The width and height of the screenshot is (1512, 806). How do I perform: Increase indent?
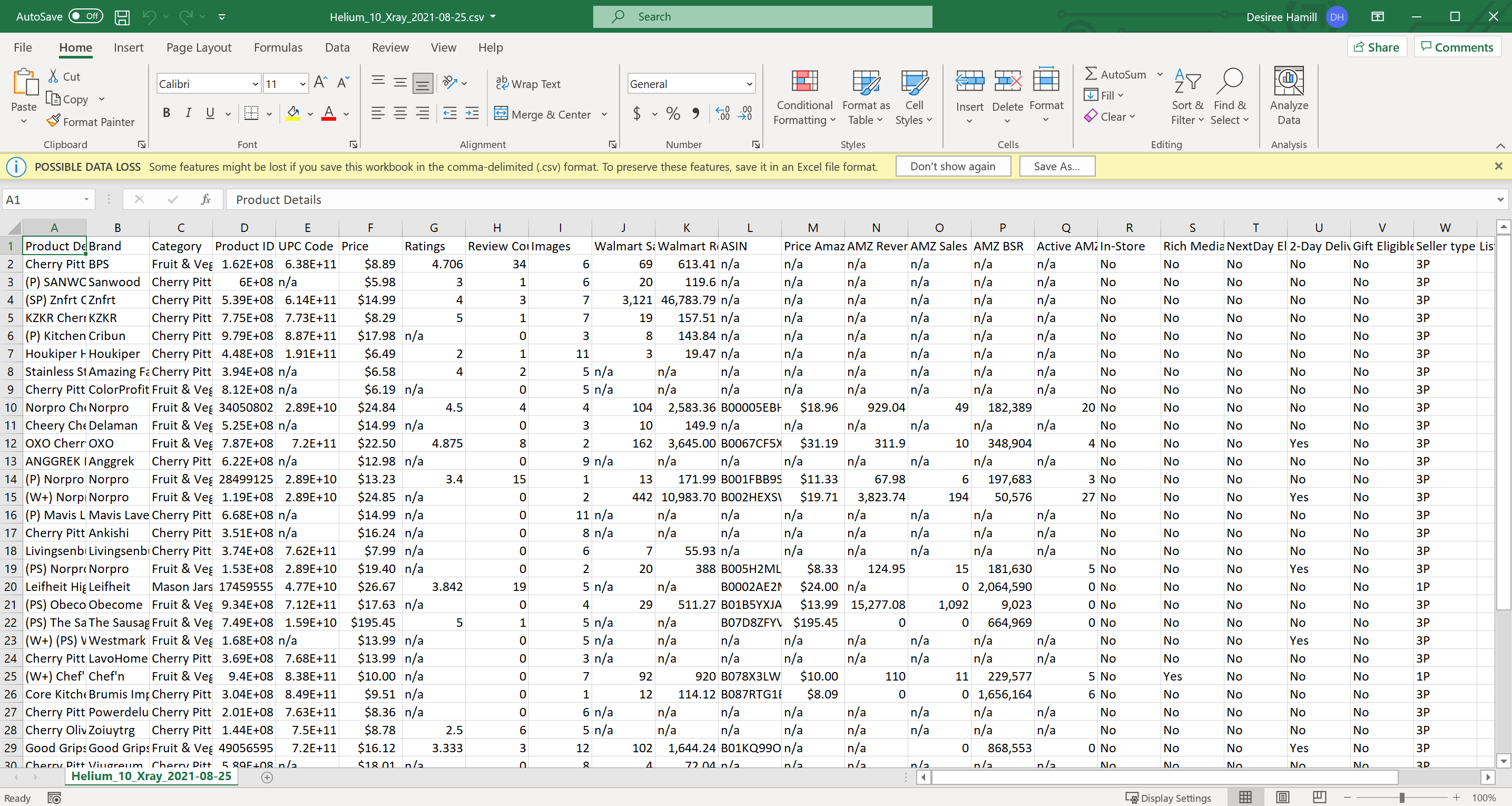(472, 113)
